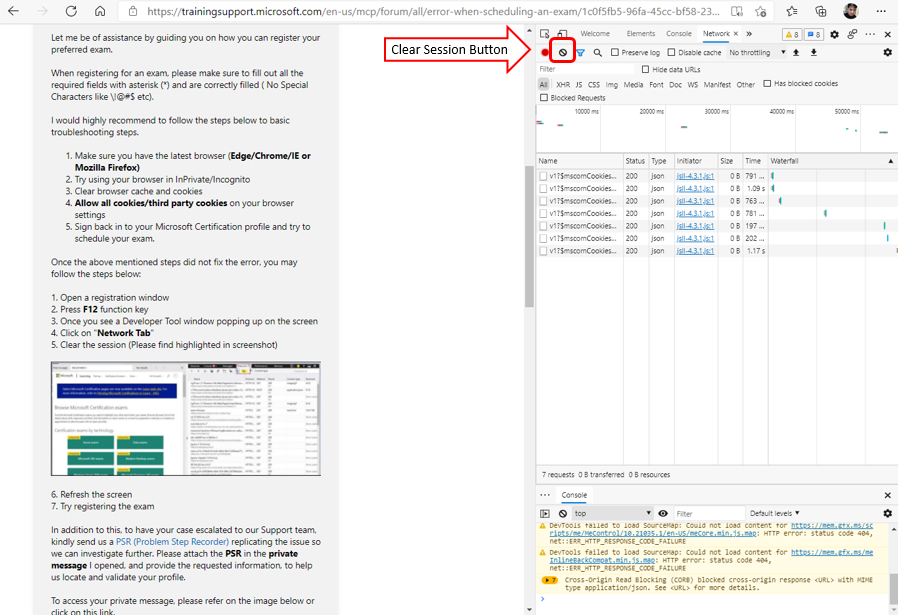Show the yellow warnings count badge
898x615 pixels.
[x=791, y=34]
